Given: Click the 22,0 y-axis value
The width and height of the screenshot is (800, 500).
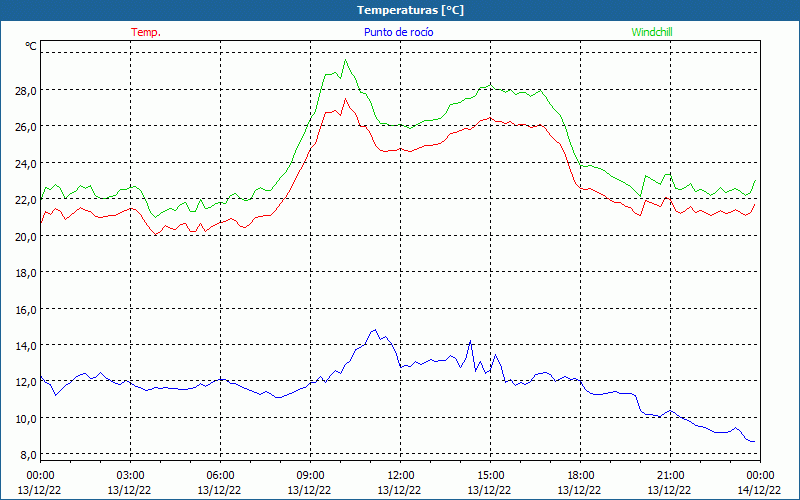Looking at the screenshot, I should pyautogui.click(x=26, y=199).
